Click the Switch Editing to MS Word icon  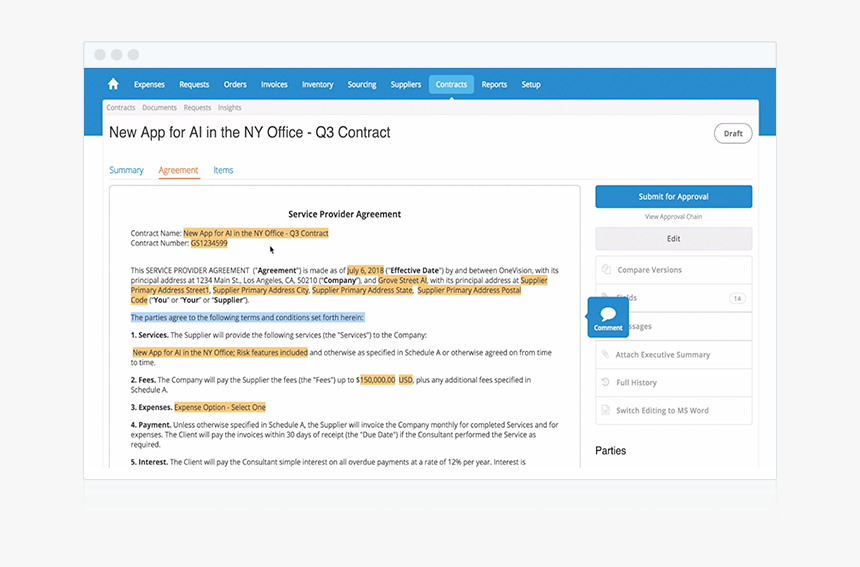click(x=605, y=411)
